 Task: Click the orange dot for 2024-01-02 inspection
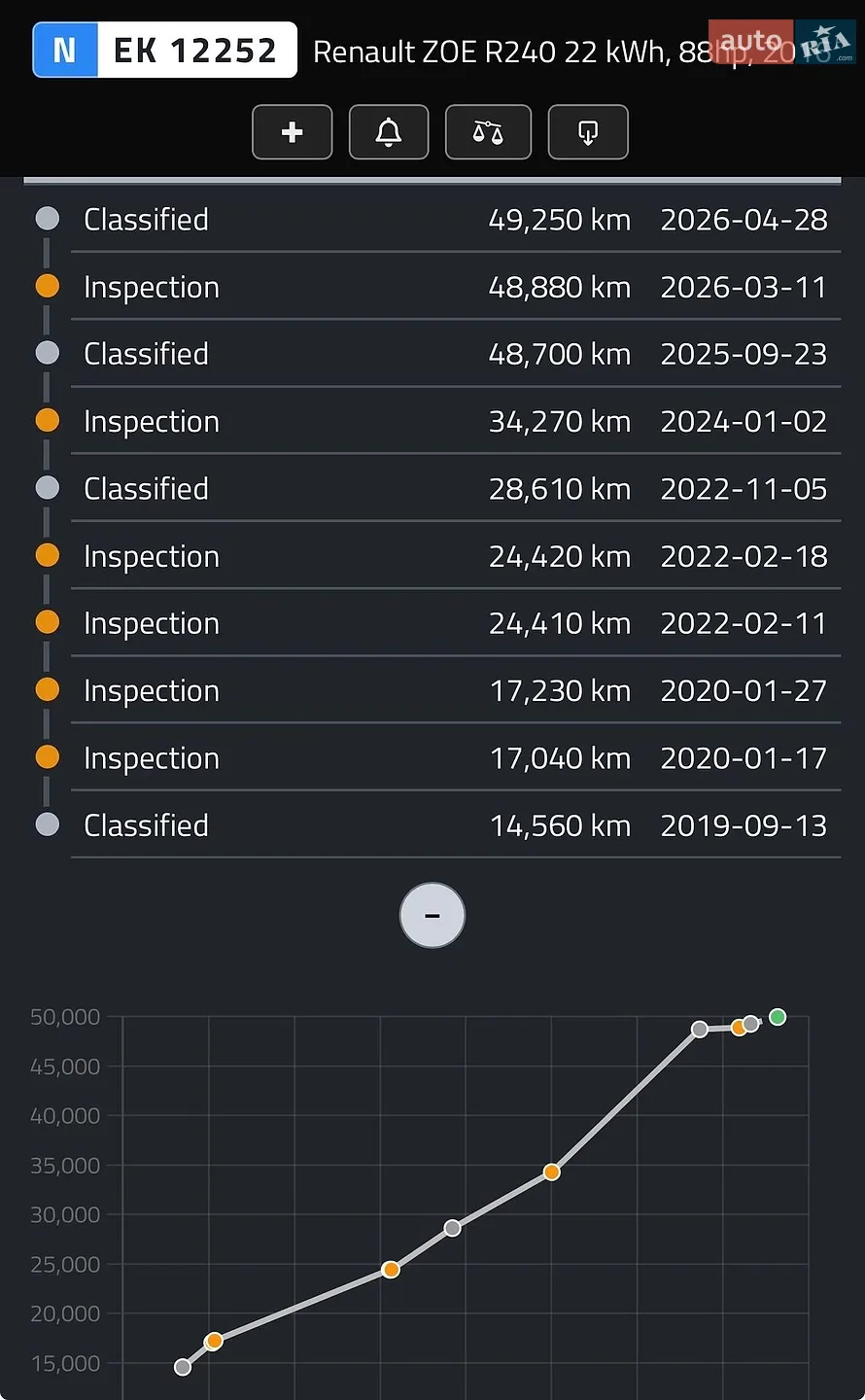tap(48, 420)
